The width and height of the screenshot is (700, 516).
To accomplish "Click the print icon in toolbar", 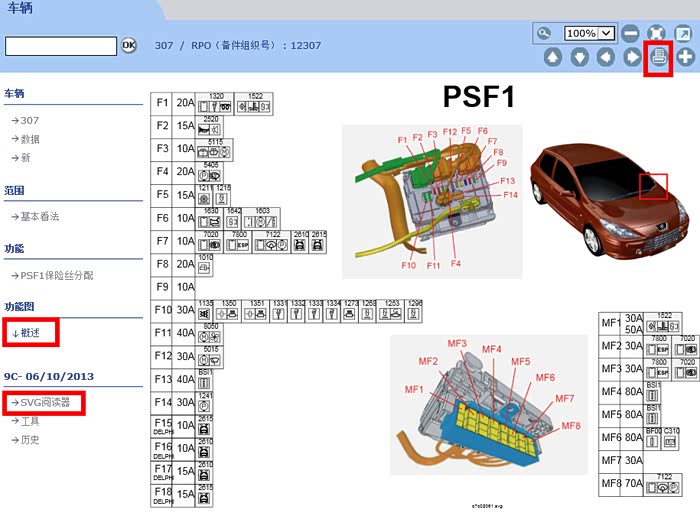I will [659, 57].
